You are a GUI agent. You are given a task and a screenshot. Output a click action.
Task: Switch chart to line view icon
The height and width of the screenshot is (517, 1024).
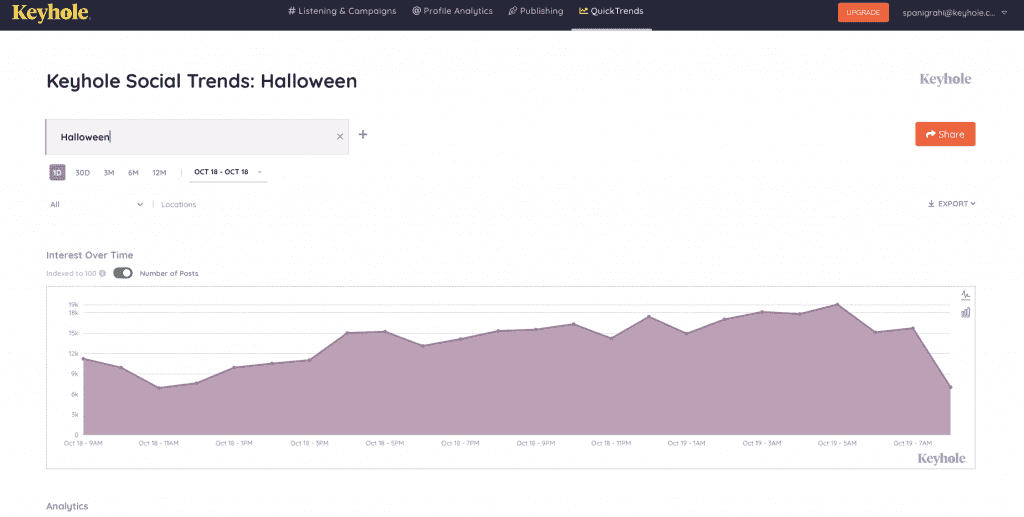click(x=965, y=295)
